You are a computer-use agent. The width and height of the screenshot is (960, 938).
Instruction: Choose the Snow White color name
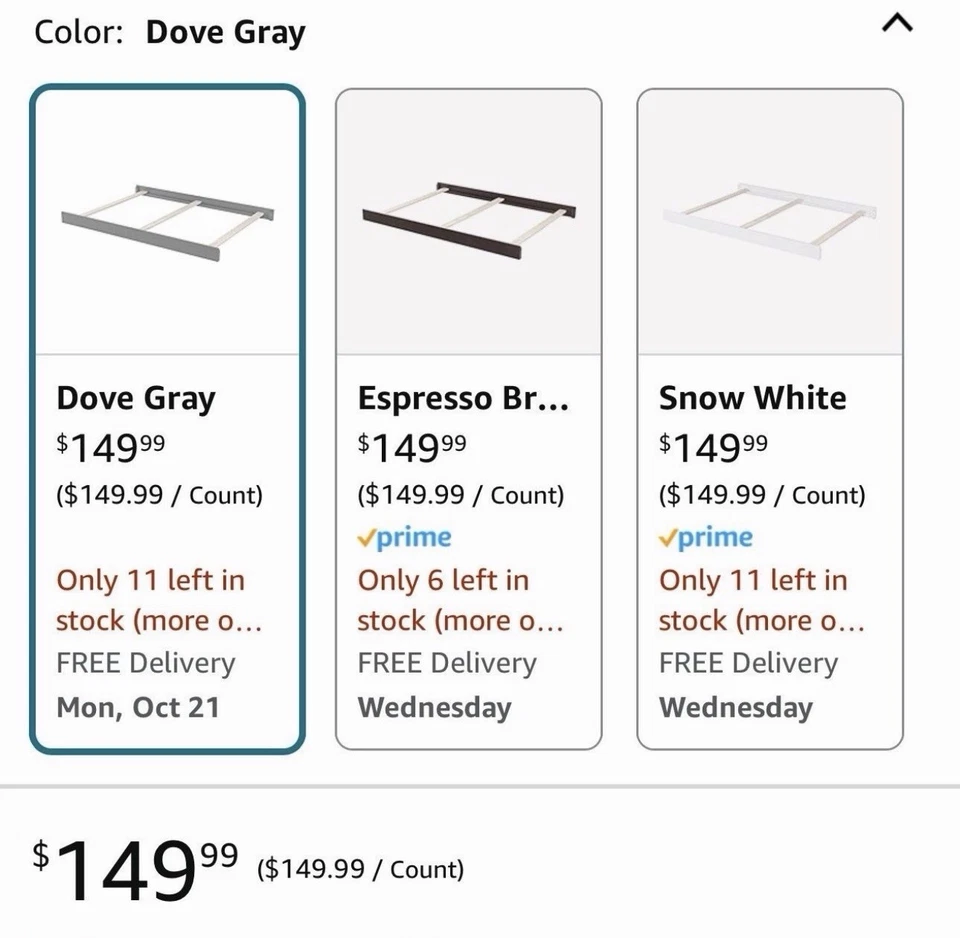tap(752, 398)
